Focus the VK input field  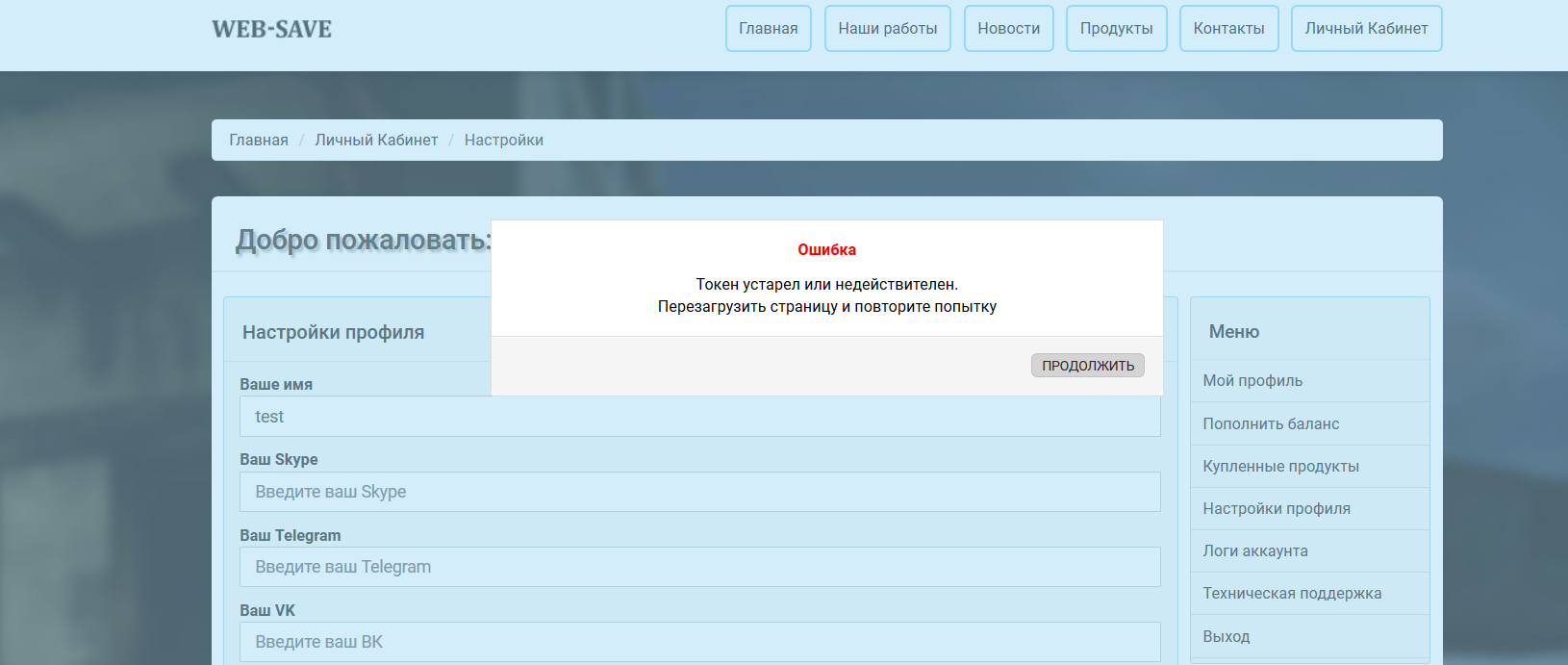point(700,642)
